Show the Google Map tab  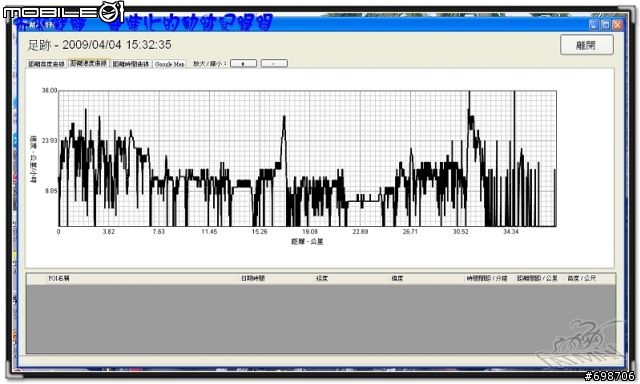pos(170,64)
